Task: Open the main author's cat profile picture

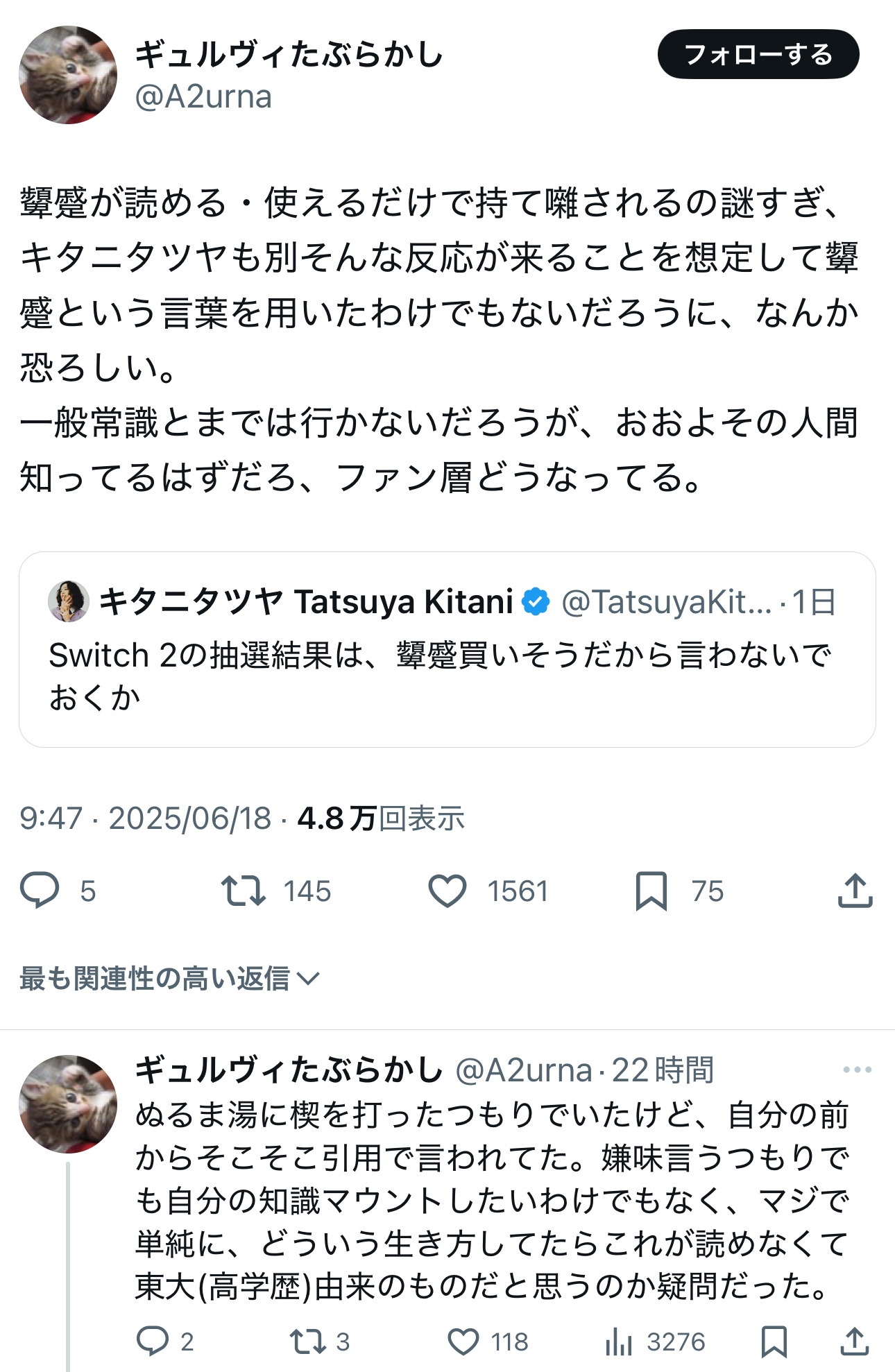Action: (x=68, y=75)
